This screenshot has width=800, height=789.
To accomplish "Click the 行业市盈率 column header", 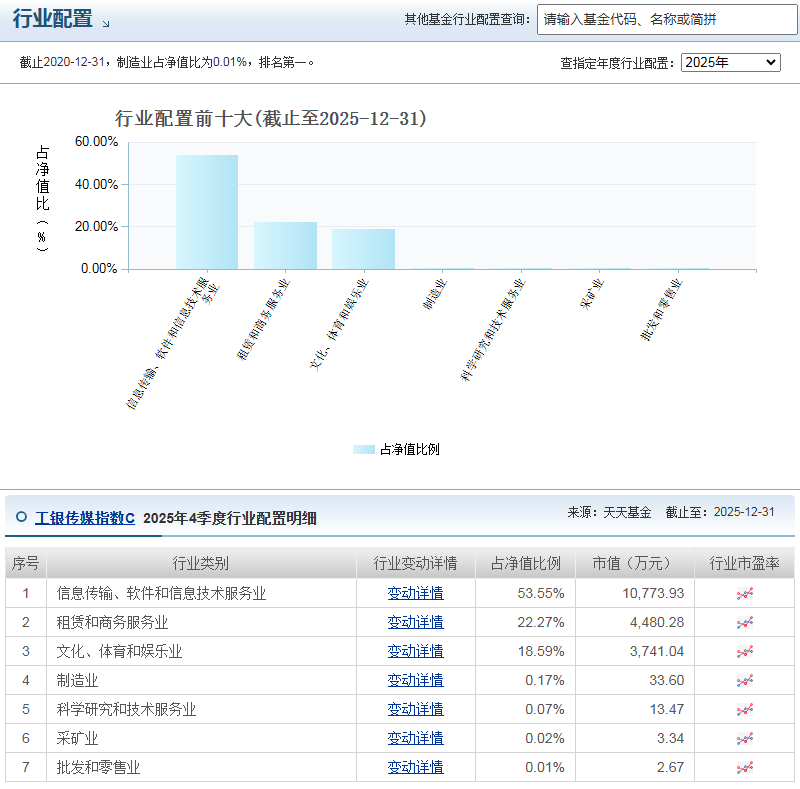I will tap(744, 563).
